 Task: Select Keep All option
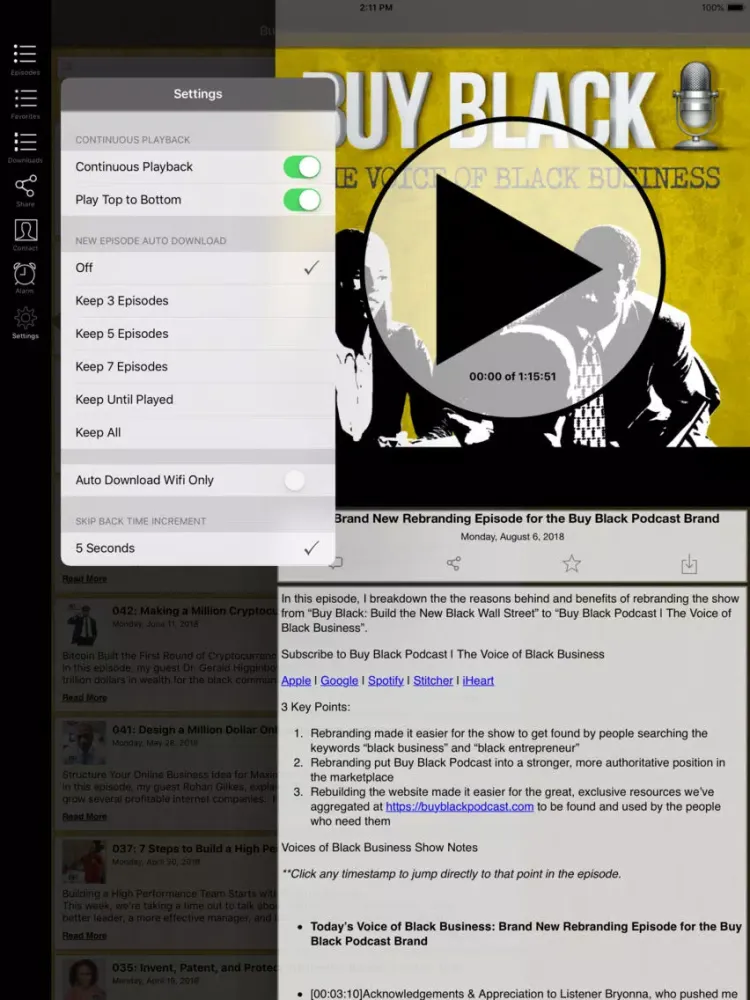point(198,432)
